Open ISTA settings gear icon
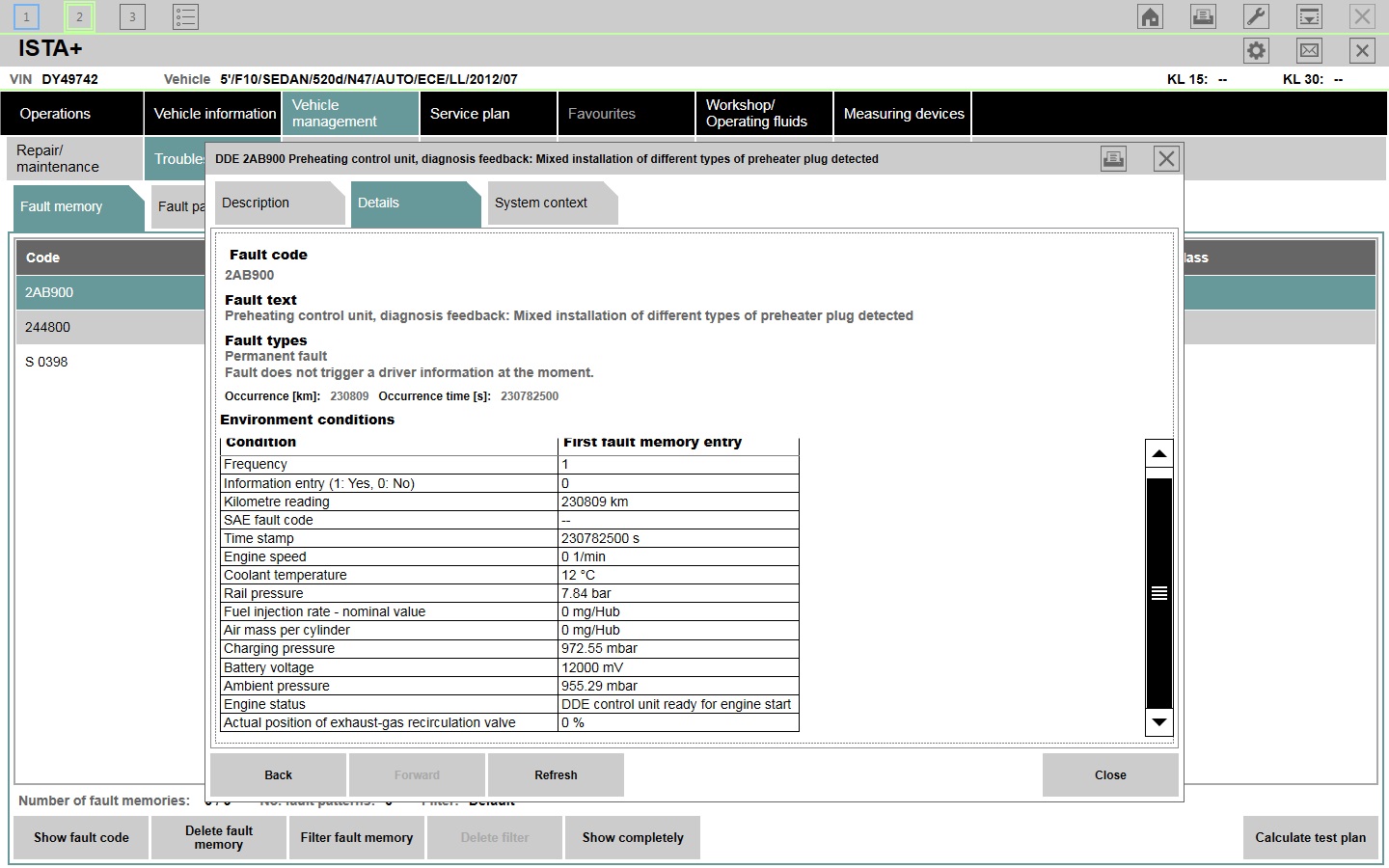 coord(1256,51)
